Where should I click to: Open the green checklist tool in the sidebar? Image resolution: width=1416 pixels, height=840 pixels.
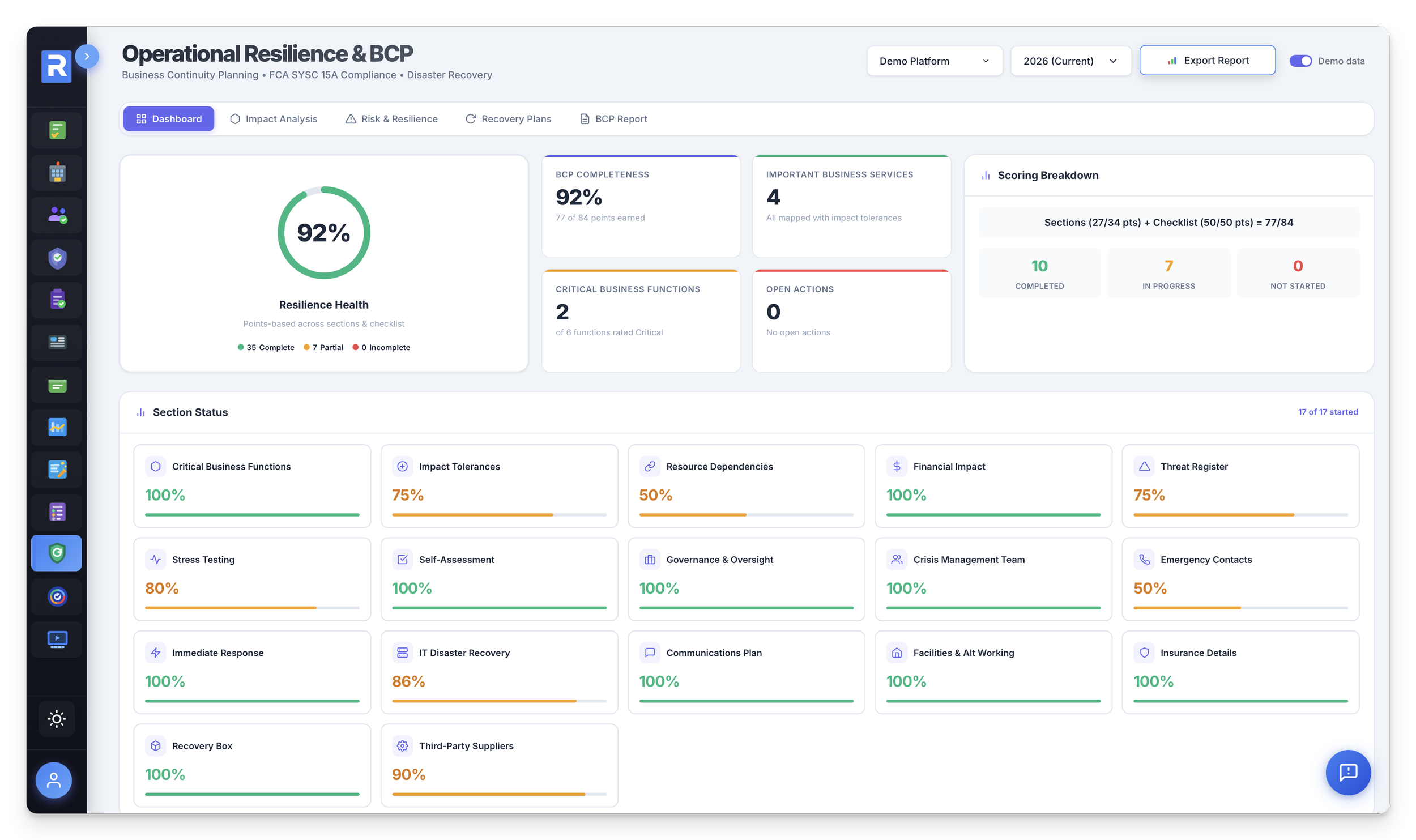click(56, 130)
